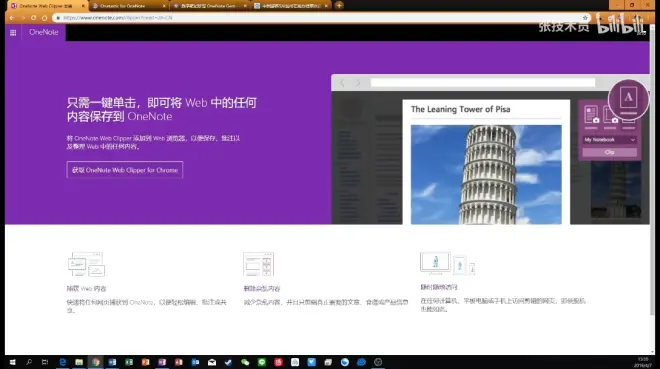
Task: Click the round article mode icon
Action: pos(628,99)
